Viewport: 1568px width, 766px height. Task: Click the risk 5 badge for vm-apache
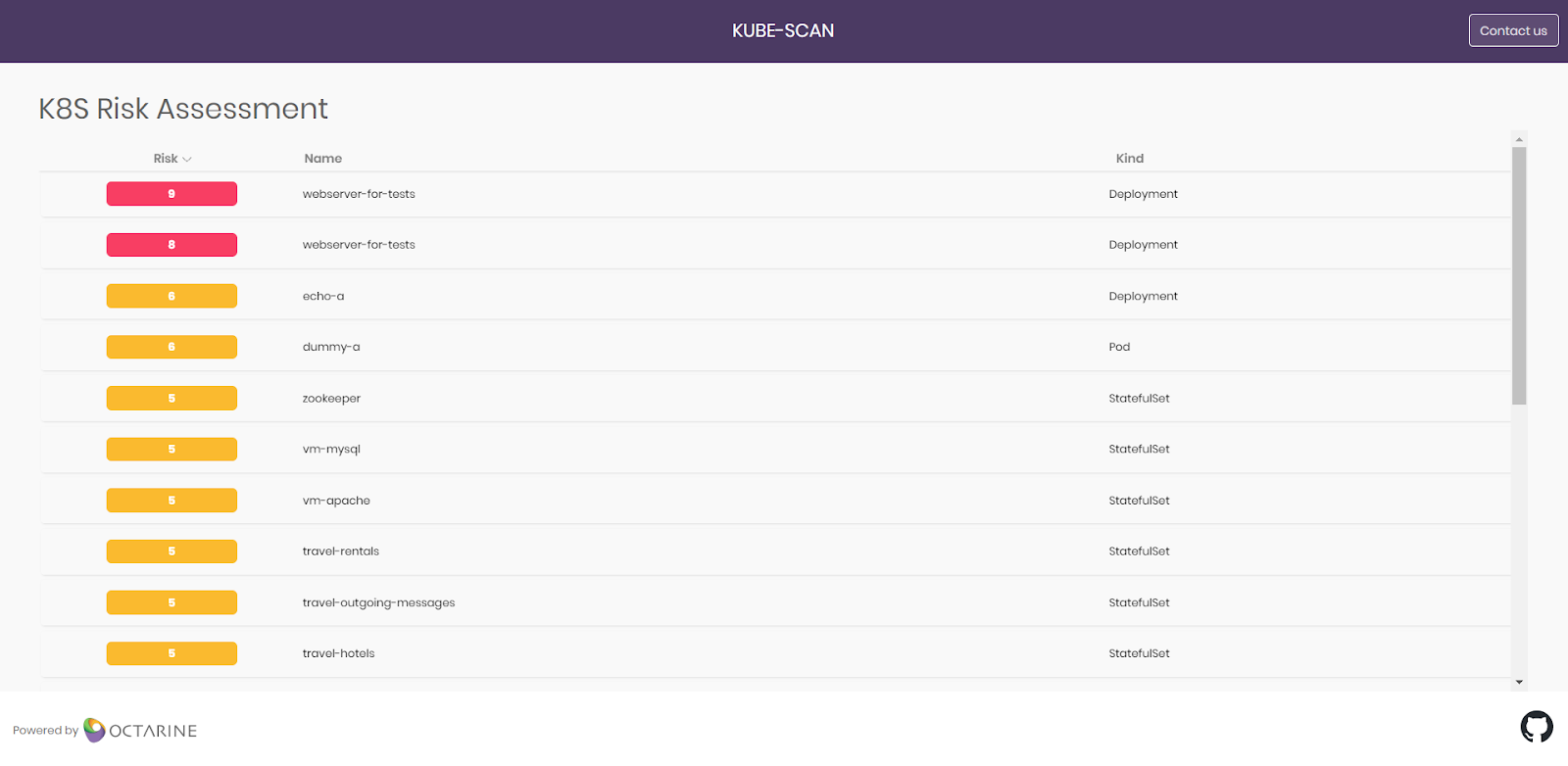coord(171,500)
